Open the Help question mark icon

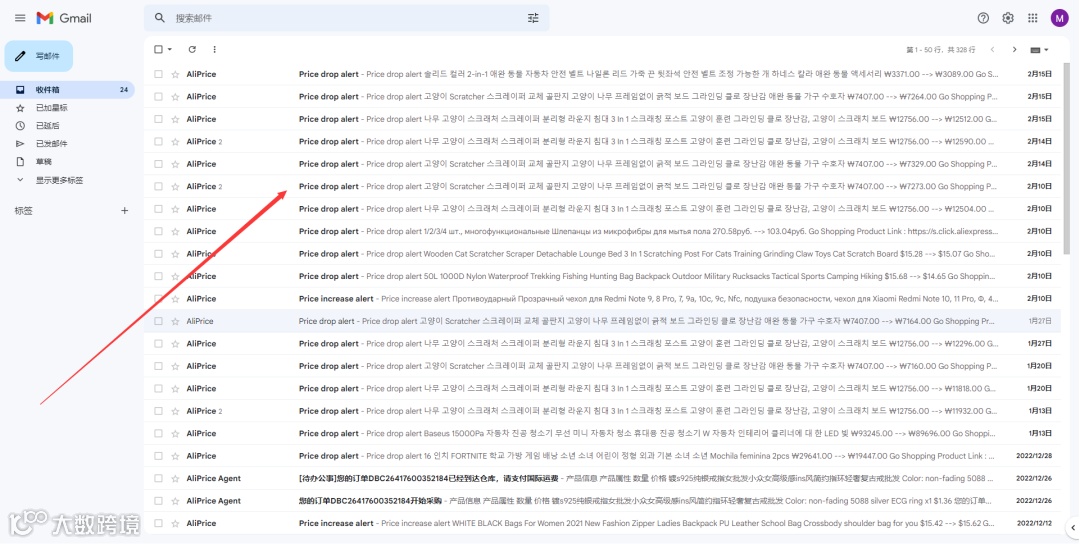point(983,18)
